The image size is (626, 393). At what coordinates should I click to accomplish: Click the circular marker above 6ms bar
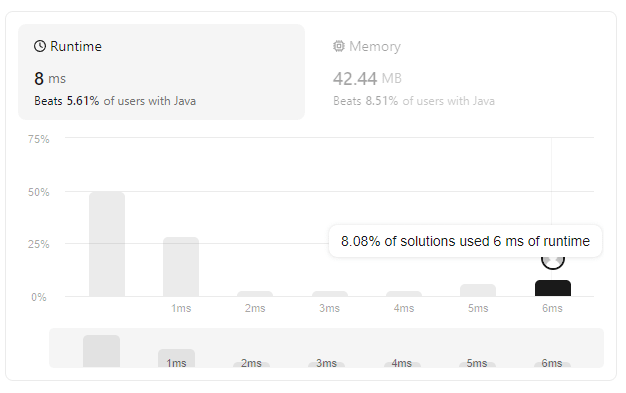[x=553, y=260]
